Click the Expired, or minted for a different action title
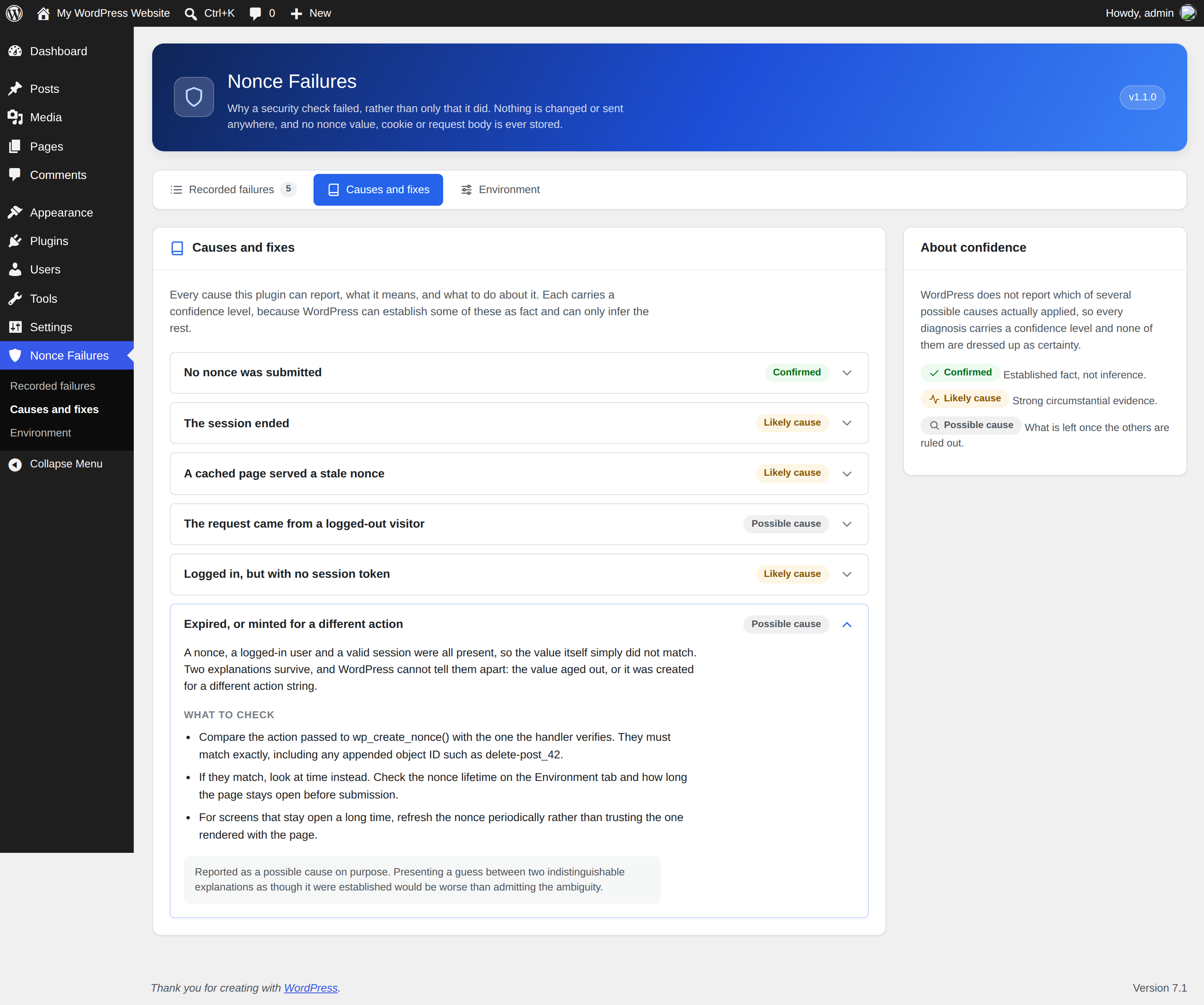This screenshot has height=1005, width=1204. click(x=293, y=624)
